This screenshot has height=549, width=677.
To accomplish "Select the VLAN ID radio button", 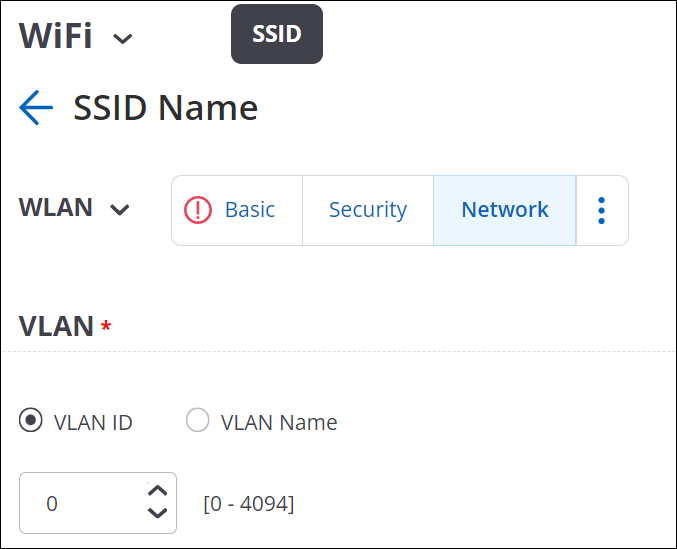I will tap(31, 420).
